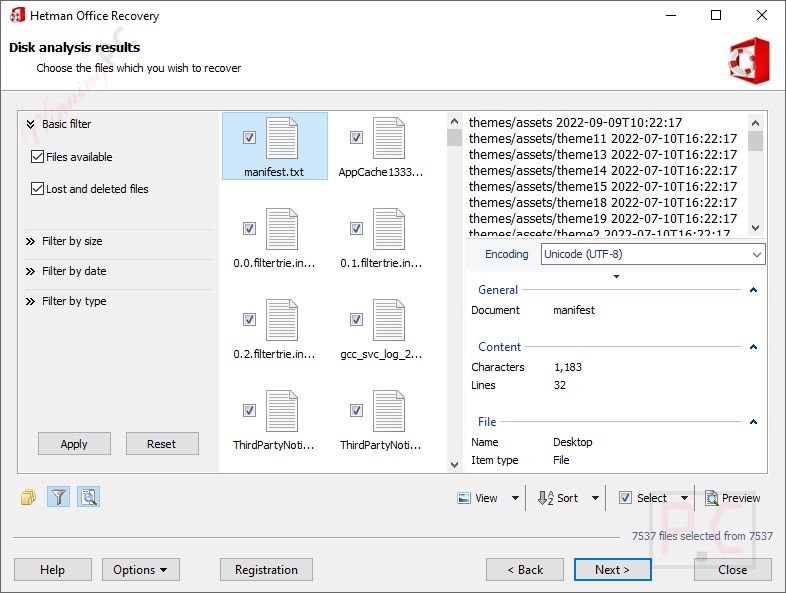
Task: Uncheck the second ThirdPartyNoti file checkbox
Action: pos(356,411)
